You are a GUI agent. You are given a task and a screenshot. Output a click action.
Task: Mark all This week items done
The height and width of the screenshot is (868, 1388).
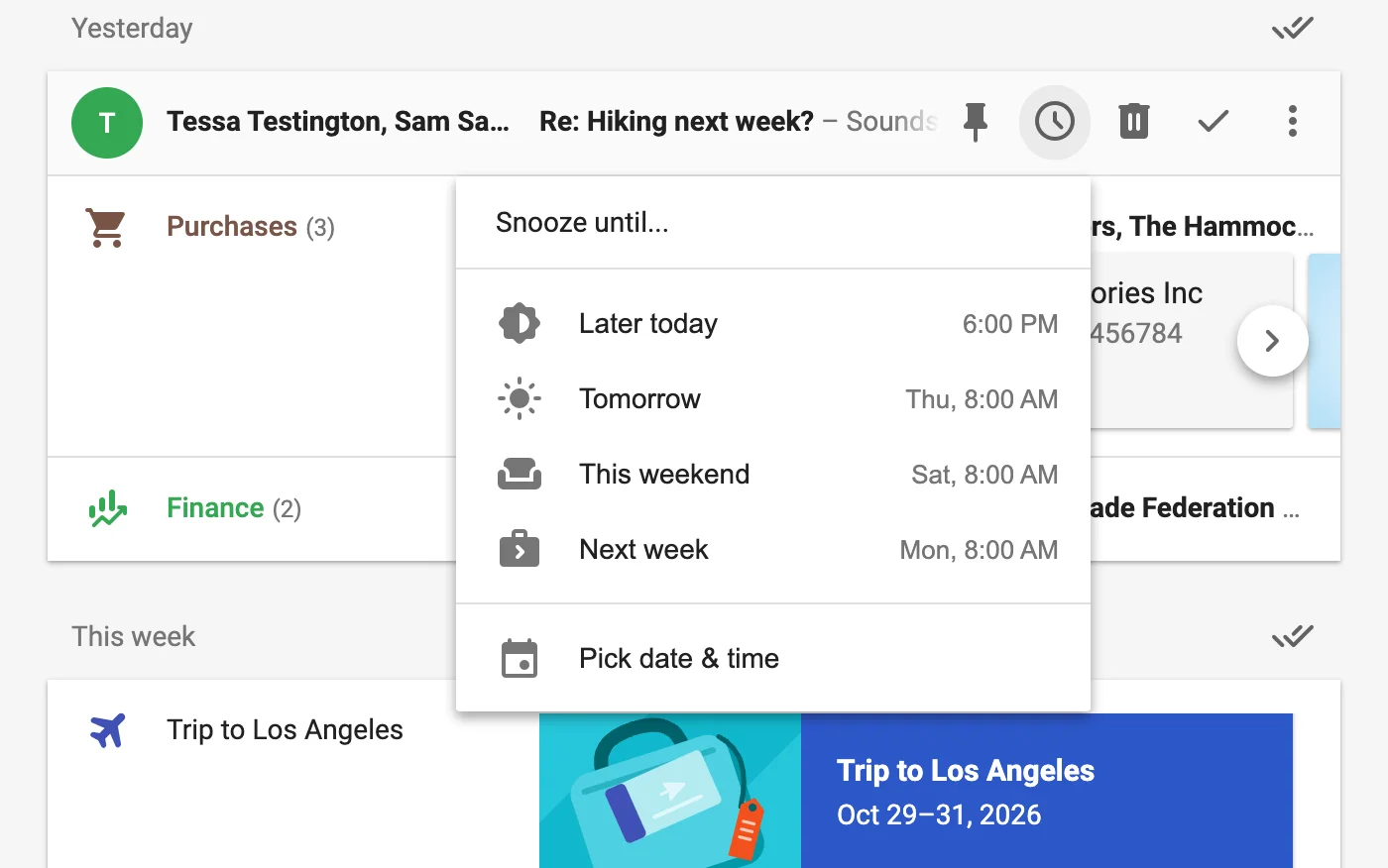1293,636
